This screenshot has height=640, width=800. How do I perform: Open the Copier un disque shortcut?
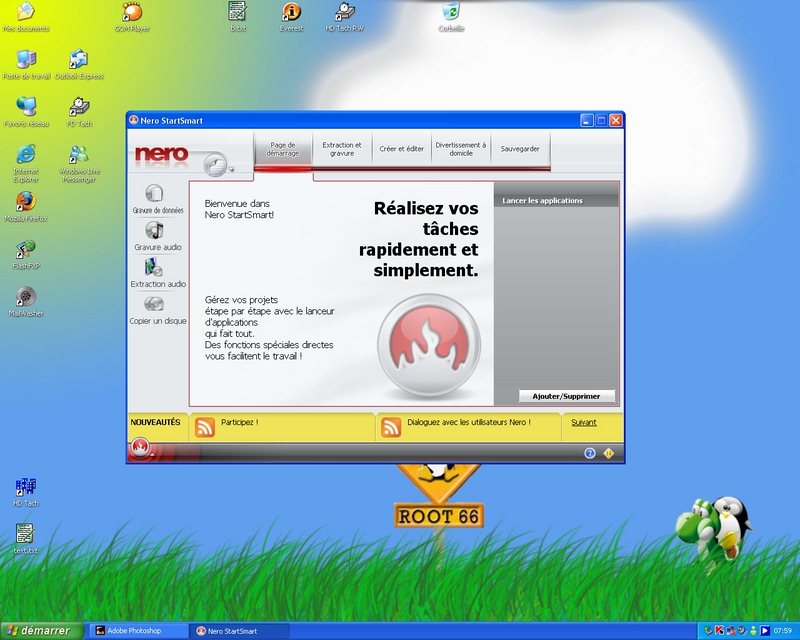pyautogui.click(x=155, y=304)
